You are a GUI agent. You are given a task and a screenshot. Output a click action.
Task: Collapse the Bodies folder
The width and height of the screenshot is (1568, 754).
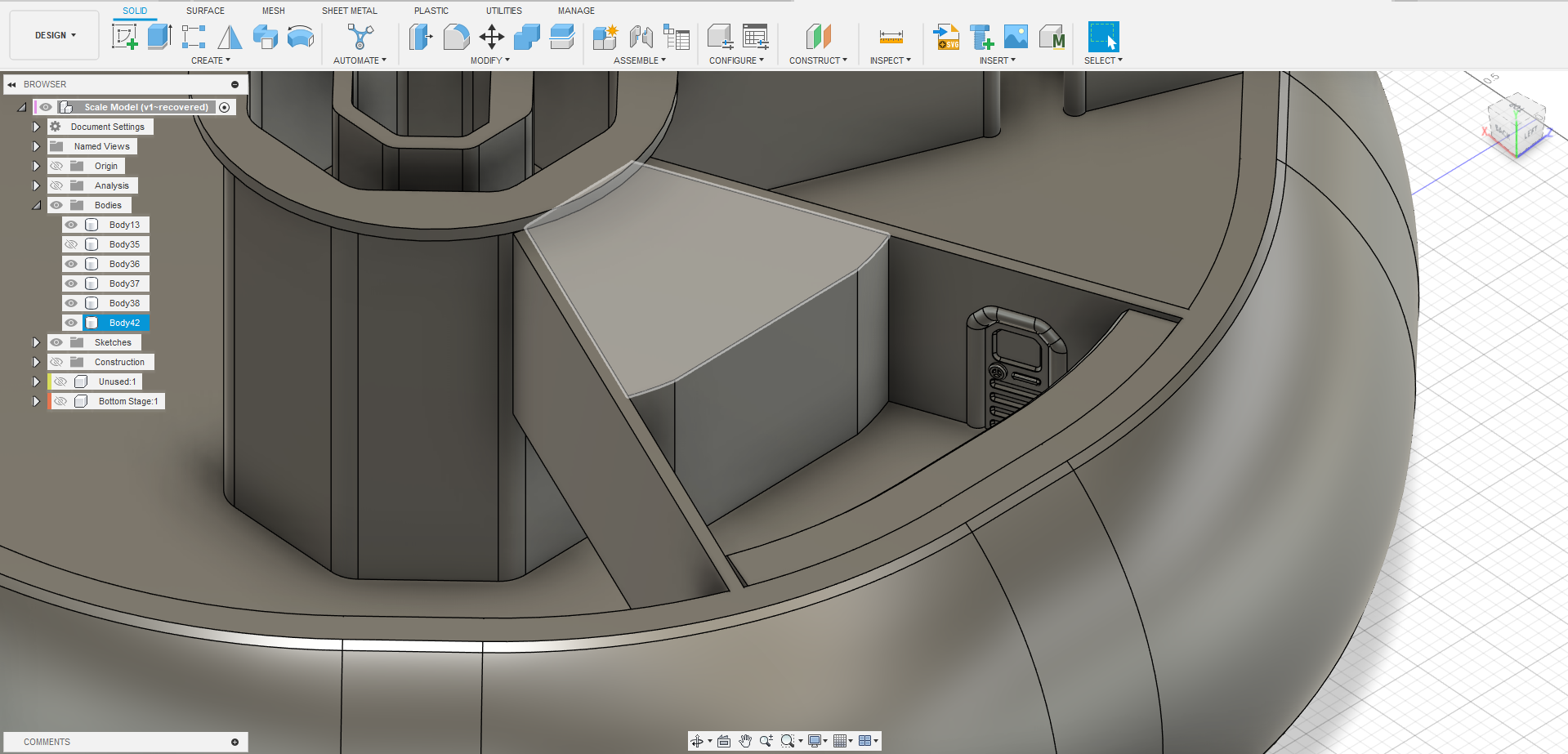[36, 205]
